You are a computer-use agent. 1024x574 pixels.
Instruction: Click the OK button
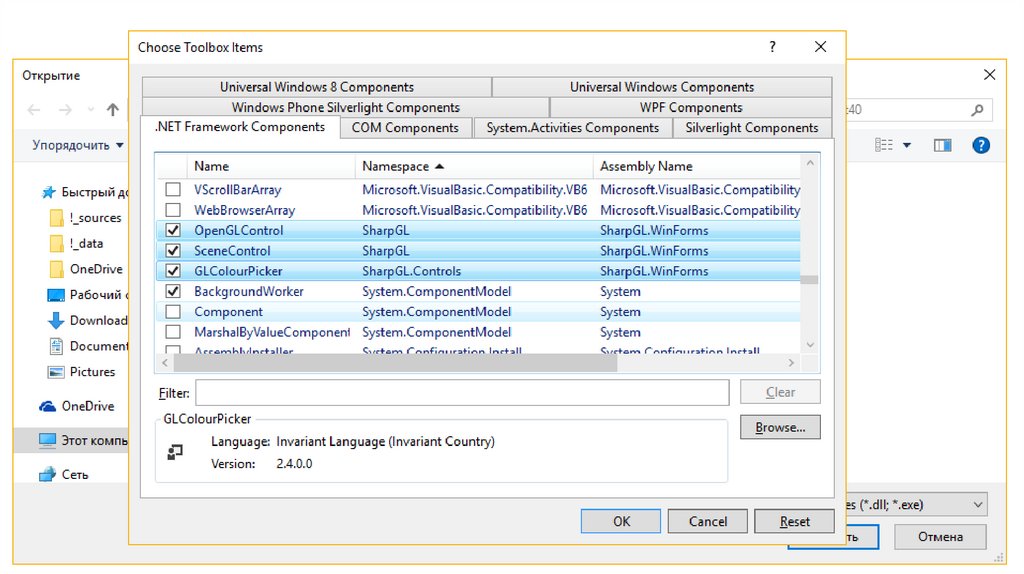(x=621, y=521)
